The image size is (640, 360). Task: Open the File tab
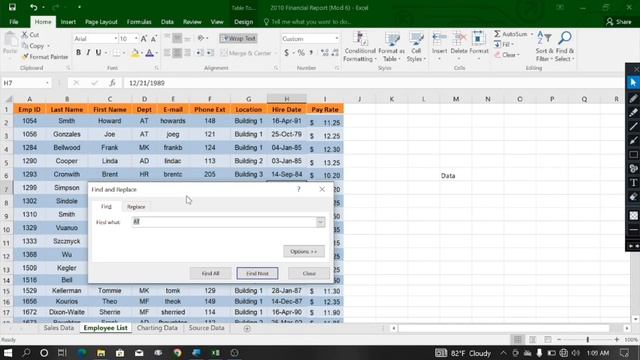point(13,22)
